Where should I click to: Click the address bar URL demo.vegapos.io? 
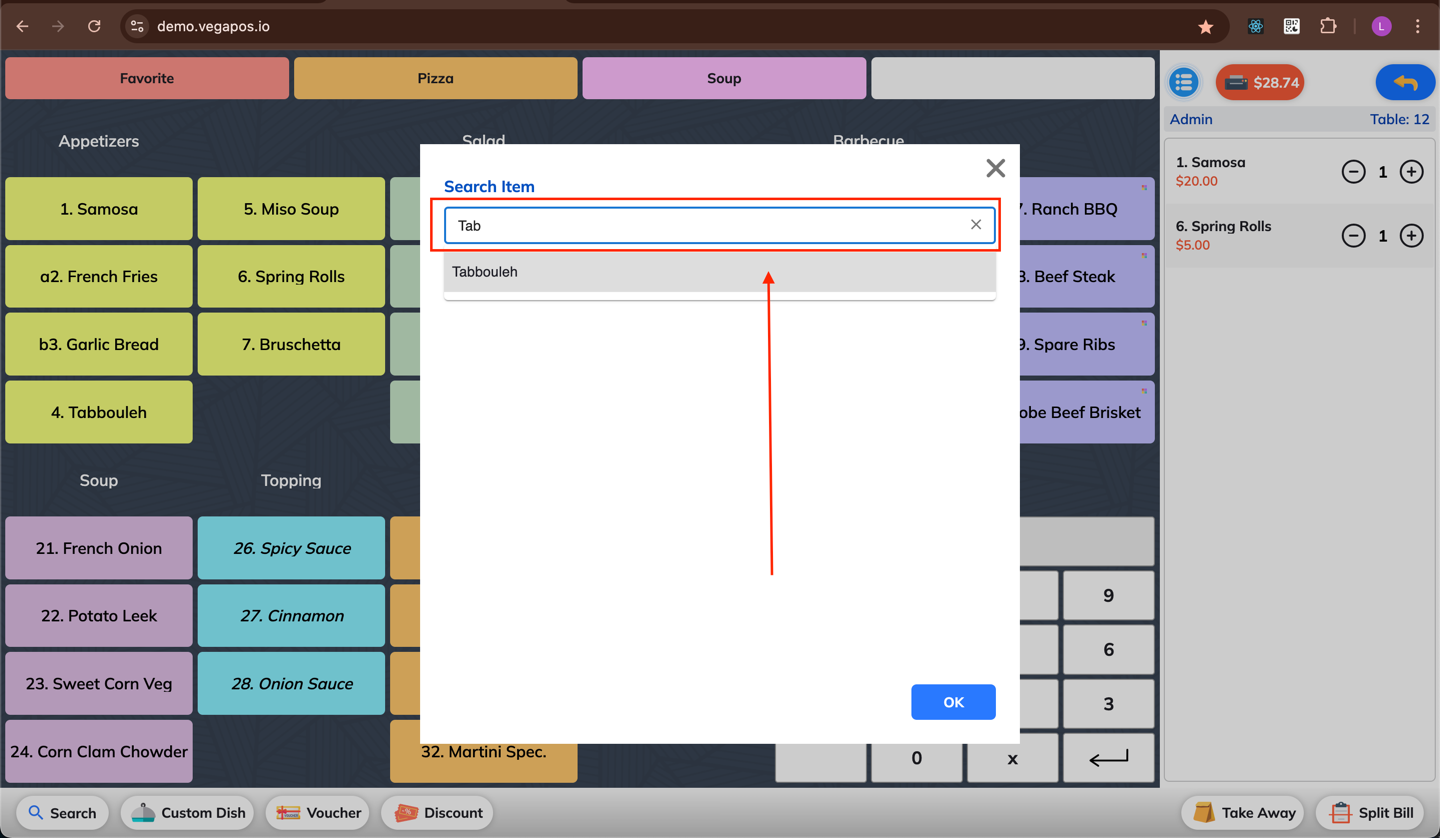213,27
